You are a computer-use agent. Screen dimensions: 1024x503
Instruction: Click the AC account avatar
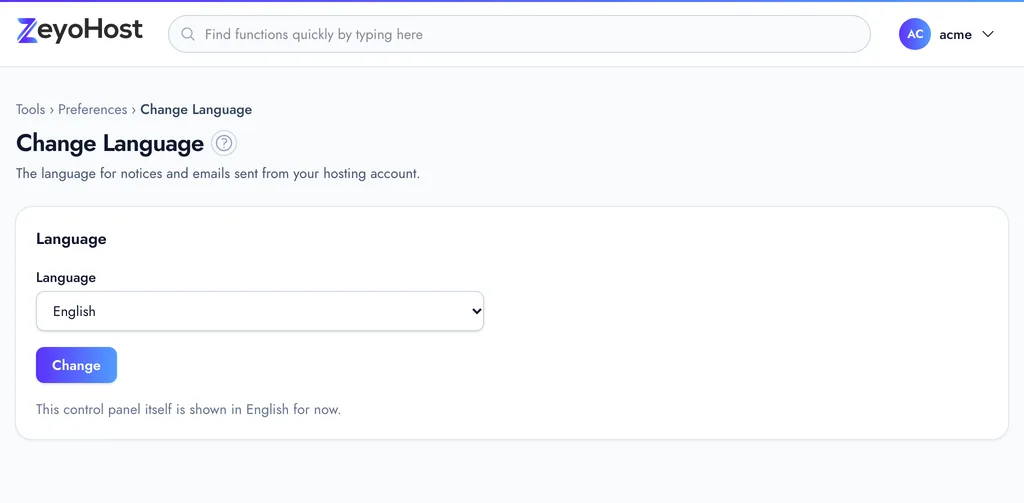click(914, 35)
